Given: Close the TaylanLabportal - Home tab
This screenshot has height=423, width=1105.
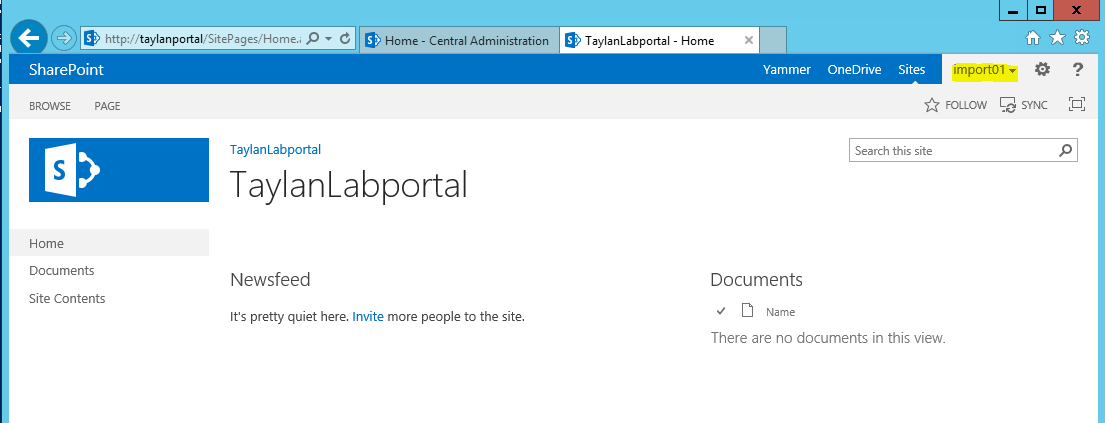Looking at the screenshot, I should point(748,40).
